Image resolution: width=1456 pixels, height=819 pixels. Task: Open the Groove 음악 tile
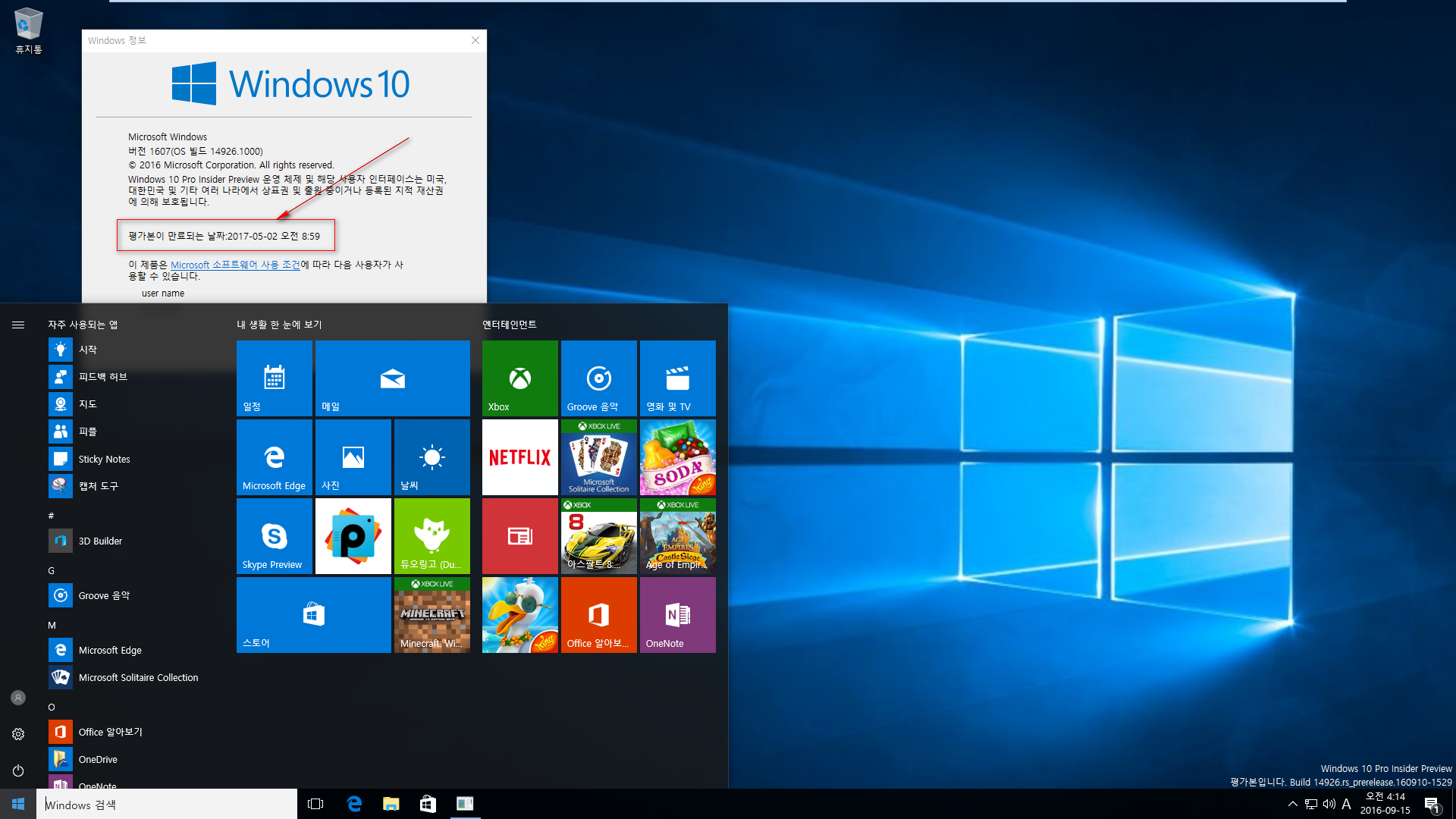(599, 378)
